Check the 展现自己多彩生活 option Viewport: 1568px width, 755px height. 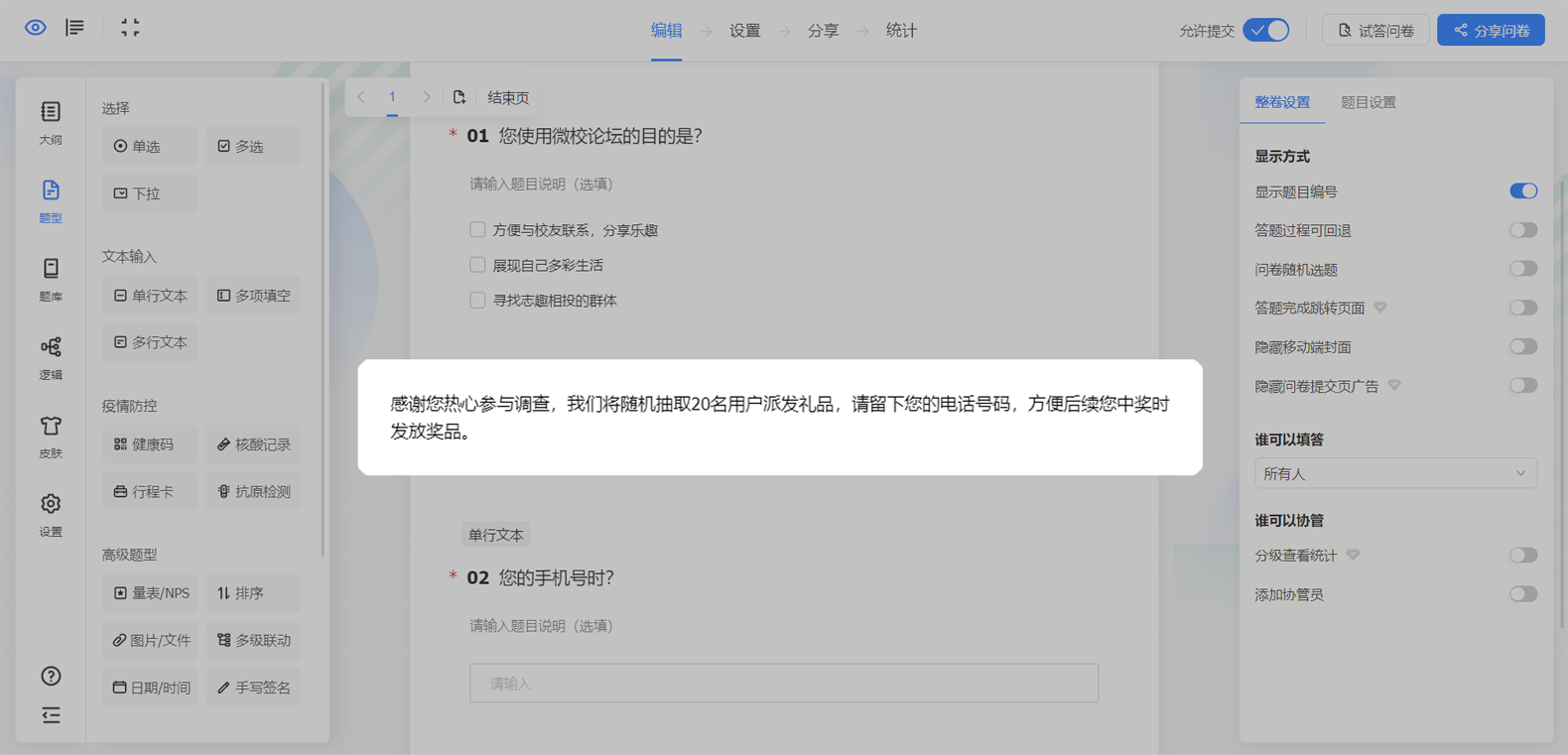pyautogui.click(x=477, y=265)
